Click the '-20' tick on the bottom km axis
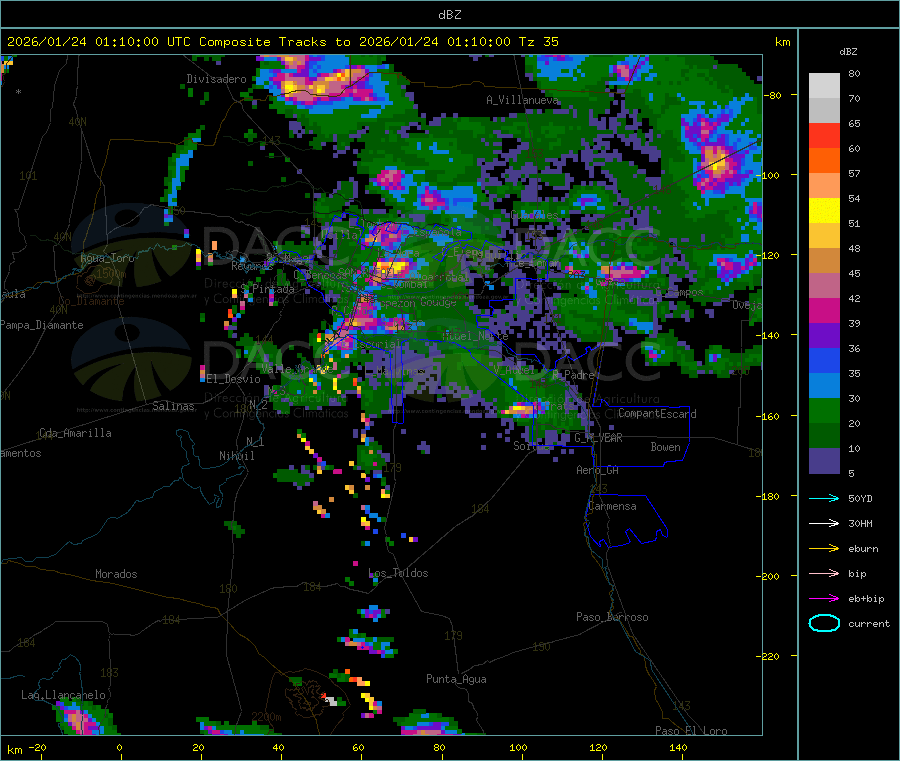Viewport: 900px width, 761px height. 38,747
